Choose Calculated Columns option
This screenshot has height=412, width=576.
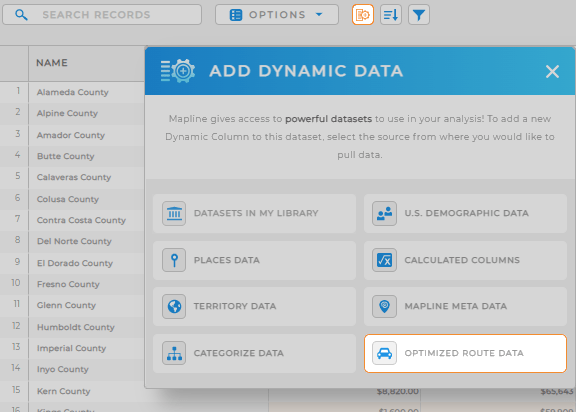pos(465,260)
